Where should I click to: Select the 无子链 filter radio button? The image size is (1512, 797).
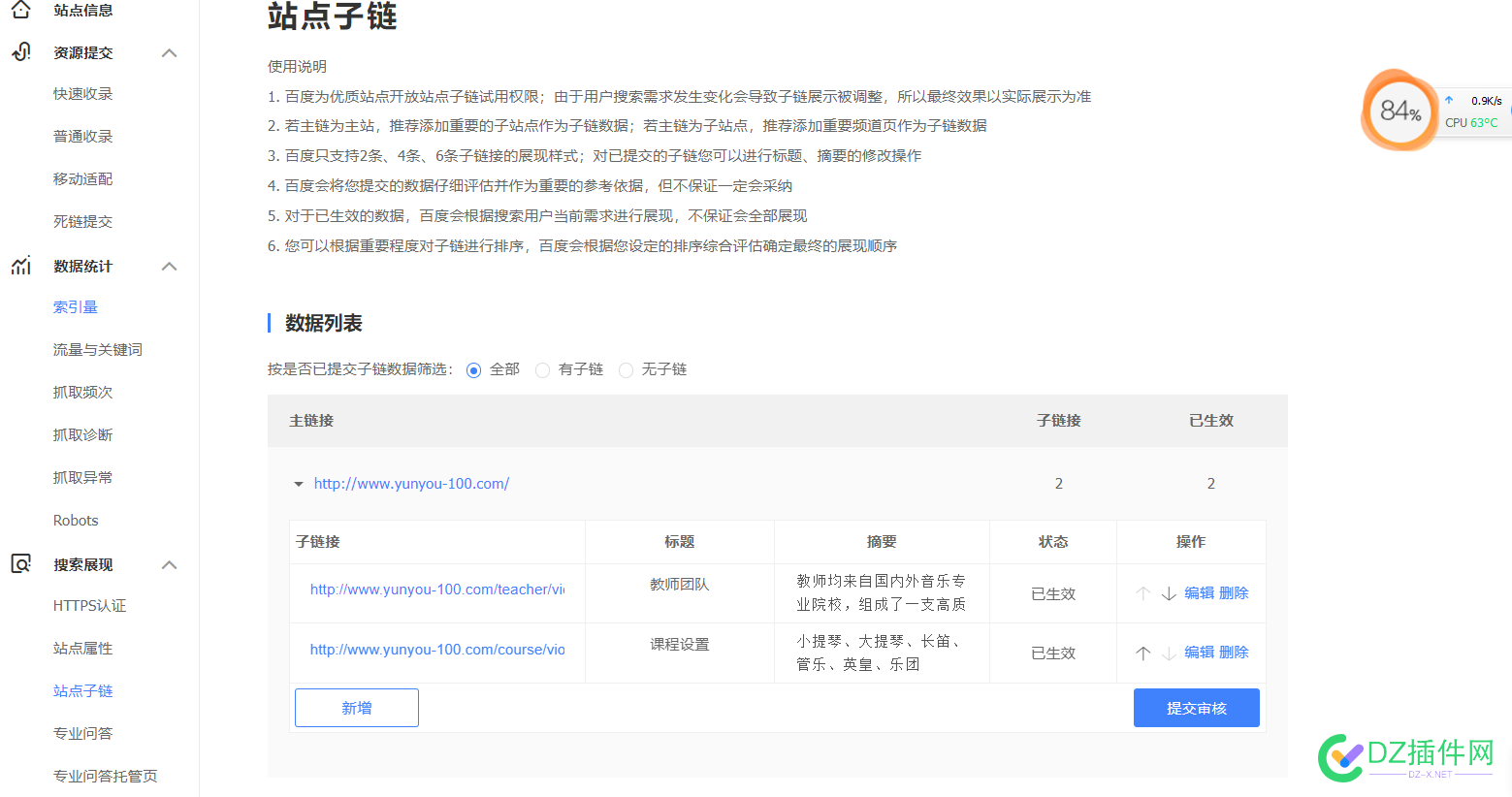pyautogui.click(x=626, y=370)
